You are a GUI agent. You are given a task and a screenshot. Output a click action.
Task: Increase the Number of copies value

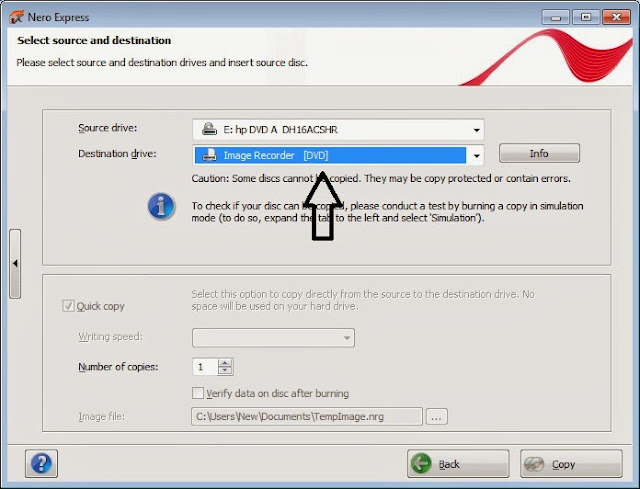[x=225, y=363]
